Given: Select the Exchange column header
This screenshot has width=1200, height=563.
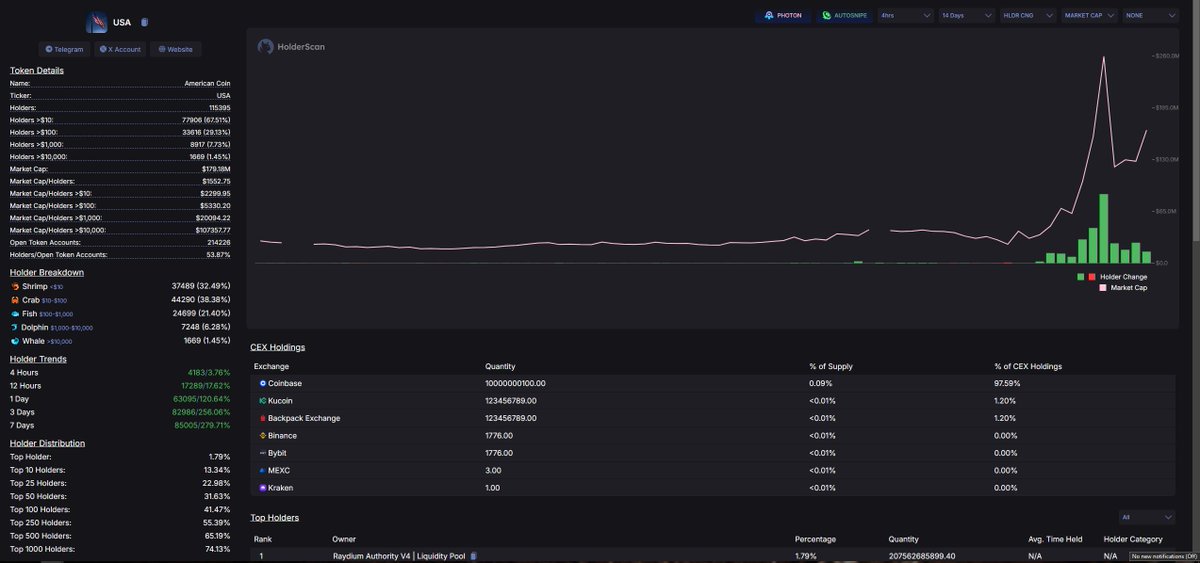Looking at the screenshot, I should click(x=271, y=366).
